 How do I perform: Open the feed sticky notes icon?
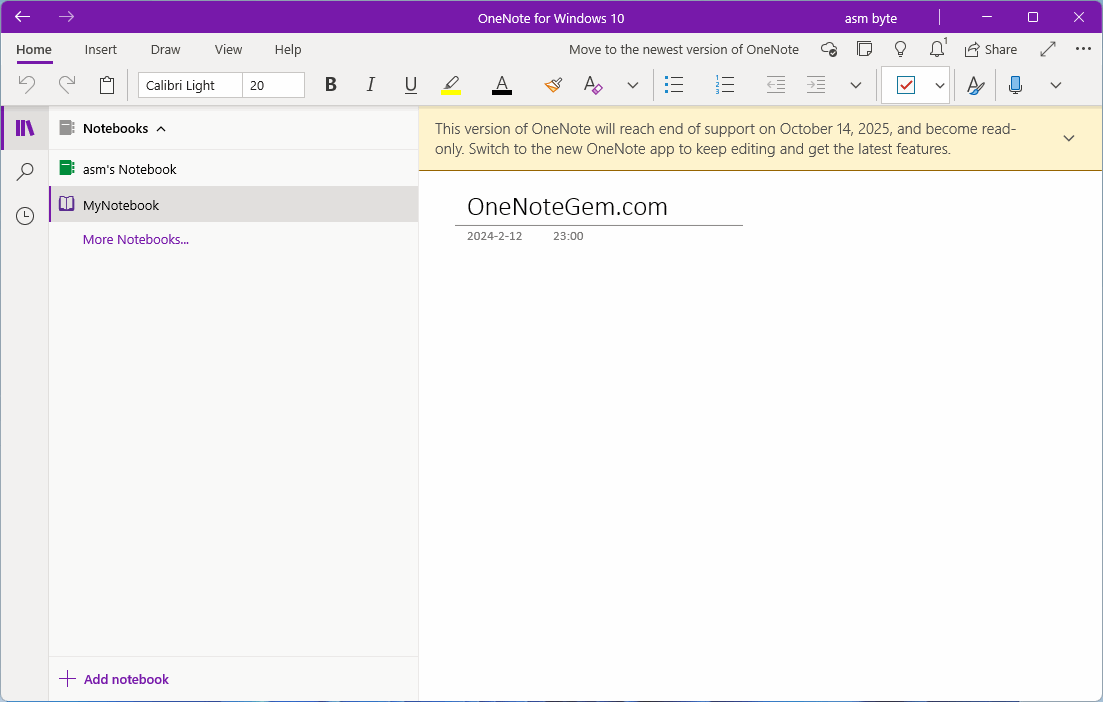[865, 49]
